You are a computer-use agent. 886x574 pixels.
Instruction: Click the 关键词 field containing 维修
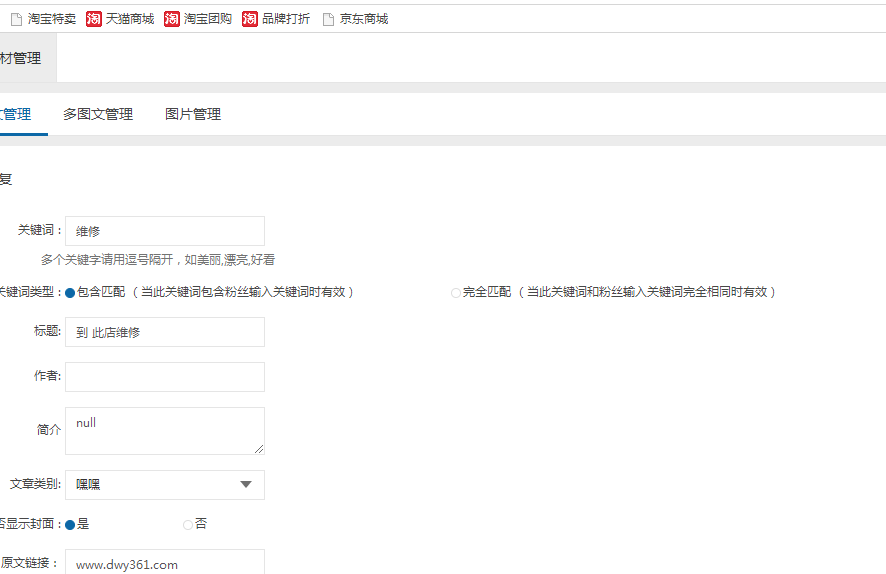click(x=165, y=231)
